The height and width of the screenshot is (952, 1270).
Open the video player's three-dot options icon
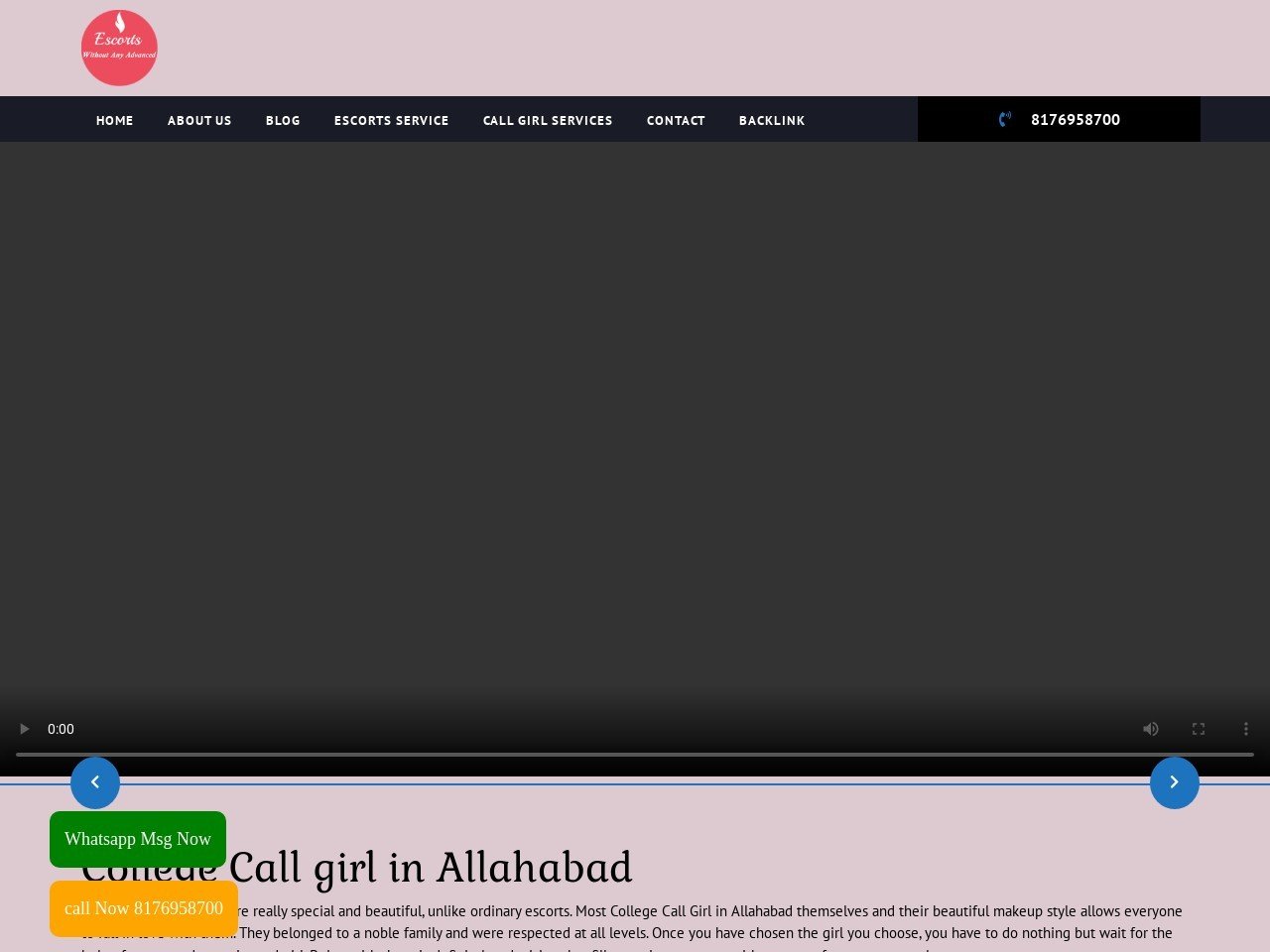coord(1246,729)
